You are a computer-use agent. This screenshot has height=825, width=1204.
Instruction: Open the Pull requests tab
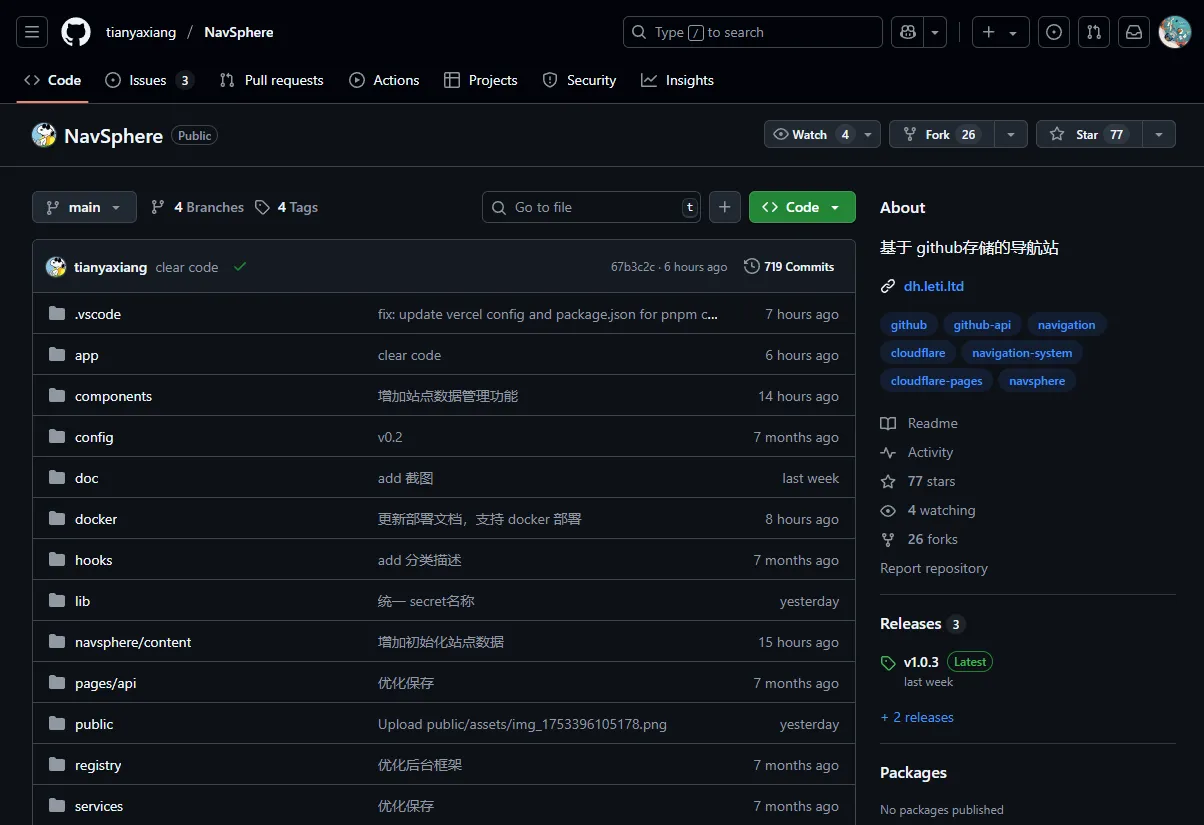click(271, 80)
